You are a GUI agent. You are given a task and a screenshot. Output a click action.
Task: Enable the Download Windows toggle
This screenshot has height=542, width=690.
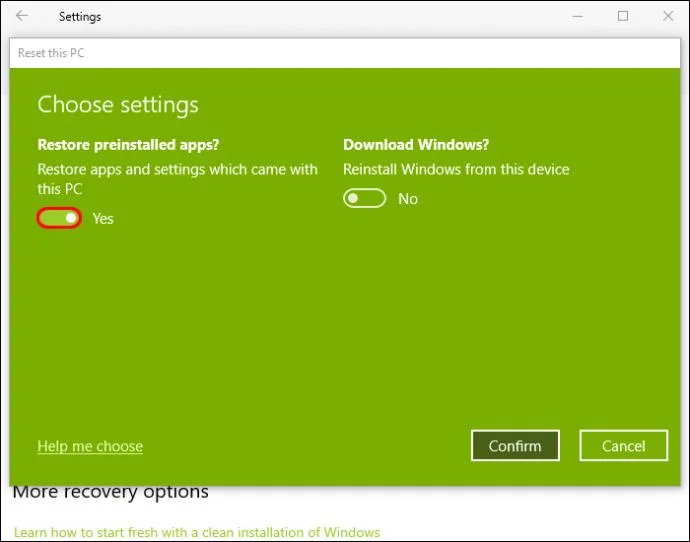(x=364, y=198)
